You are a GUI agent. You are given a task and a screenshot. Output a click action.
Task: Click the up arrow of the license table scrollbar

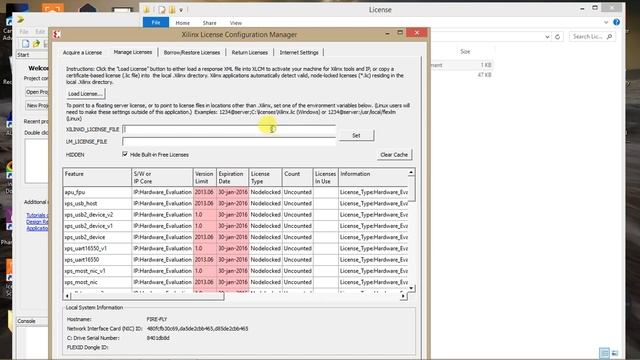click(411, 173)
